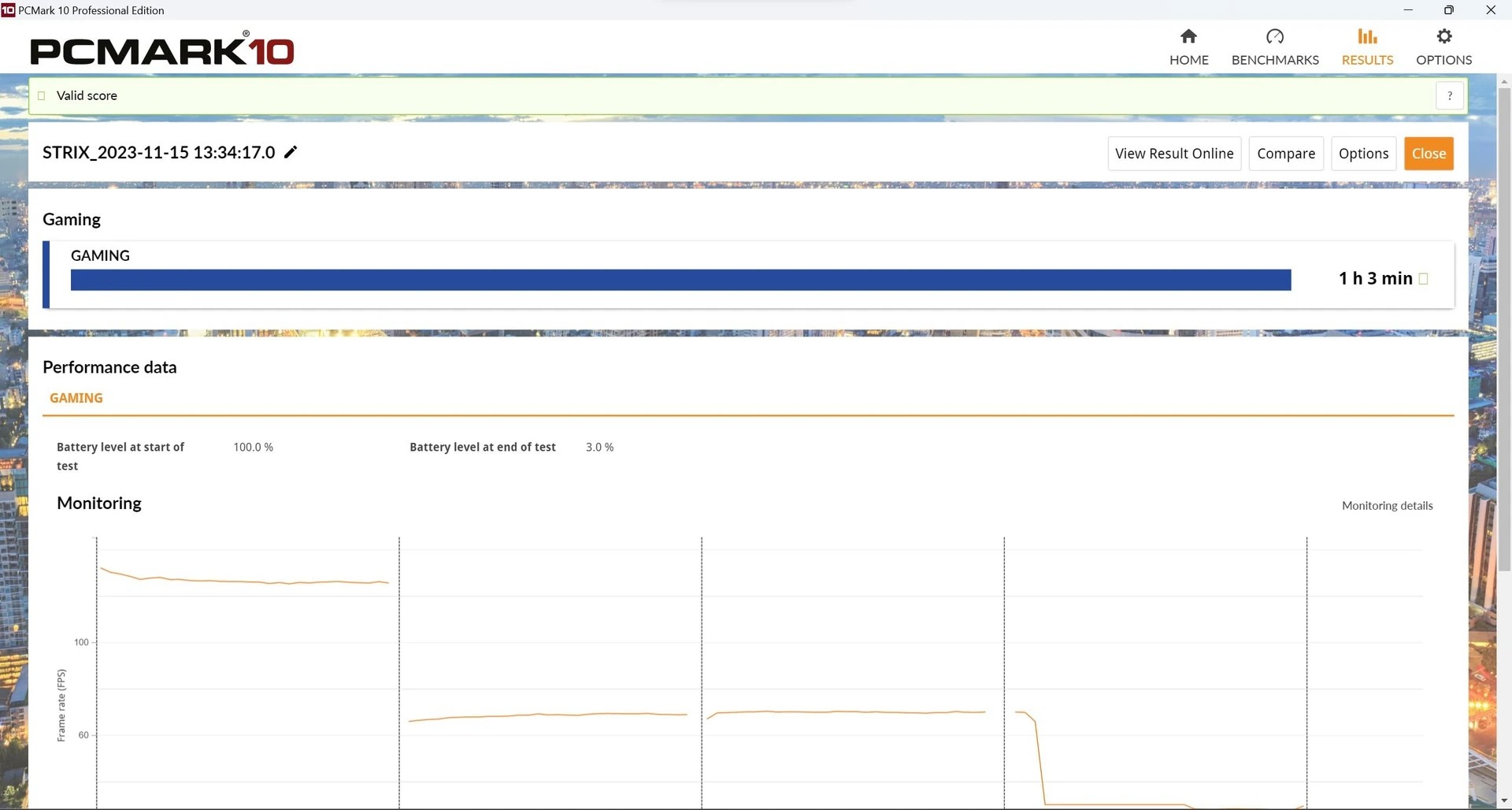
Task: Click the blue GAMING result bar
Action: click(x=680, y=280)
